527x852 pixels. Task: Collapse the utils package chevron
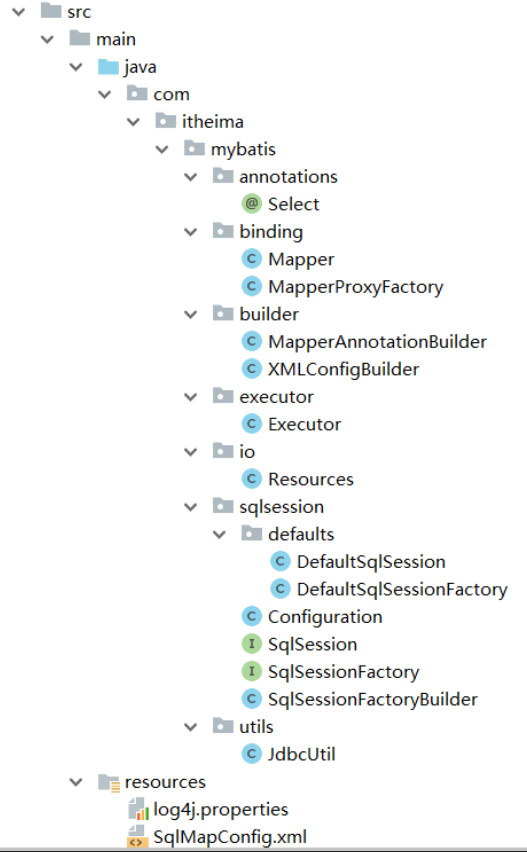click(191, 726)
